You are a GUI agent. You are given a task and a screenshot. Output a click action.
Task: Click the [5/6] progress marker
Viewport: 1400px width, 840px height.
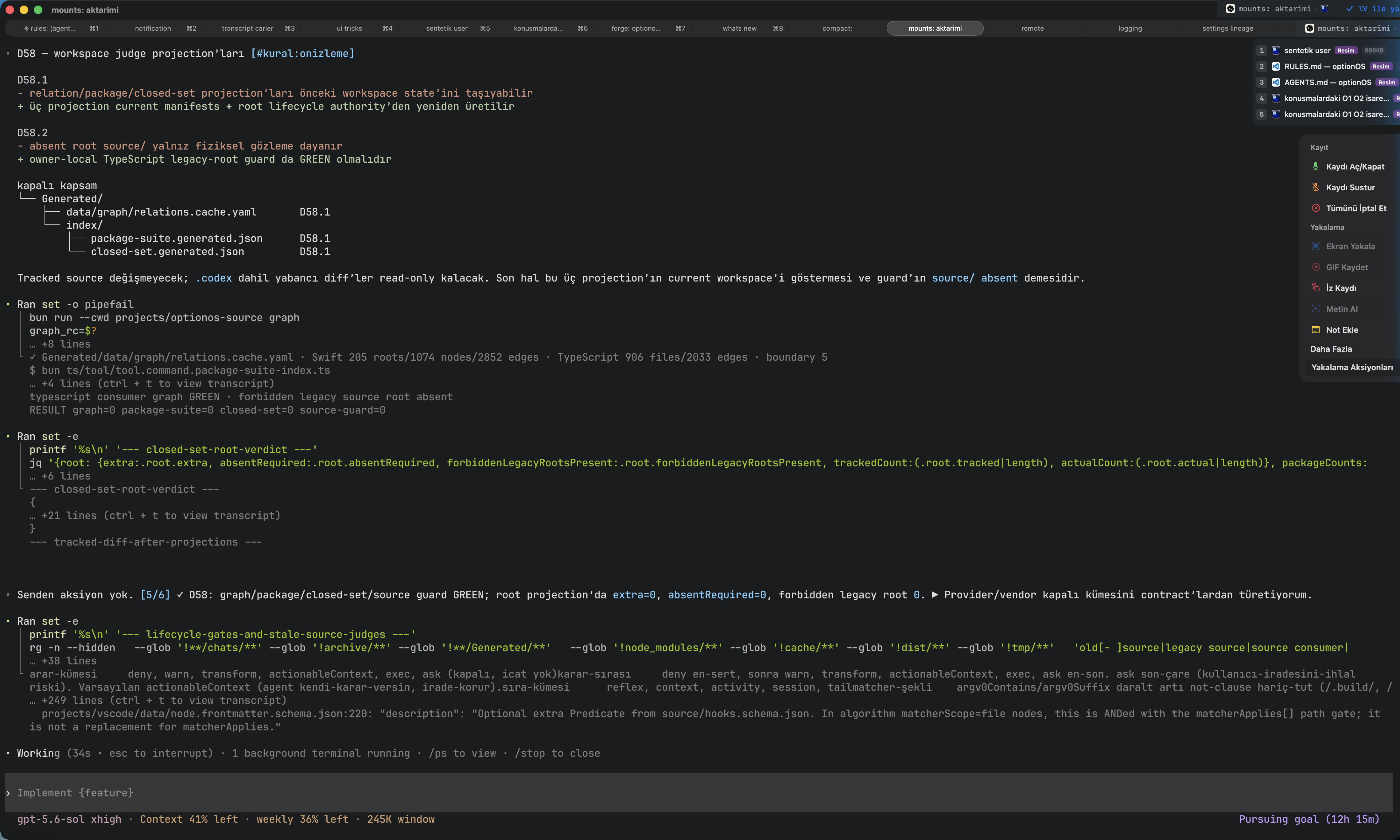pos(155,594)
